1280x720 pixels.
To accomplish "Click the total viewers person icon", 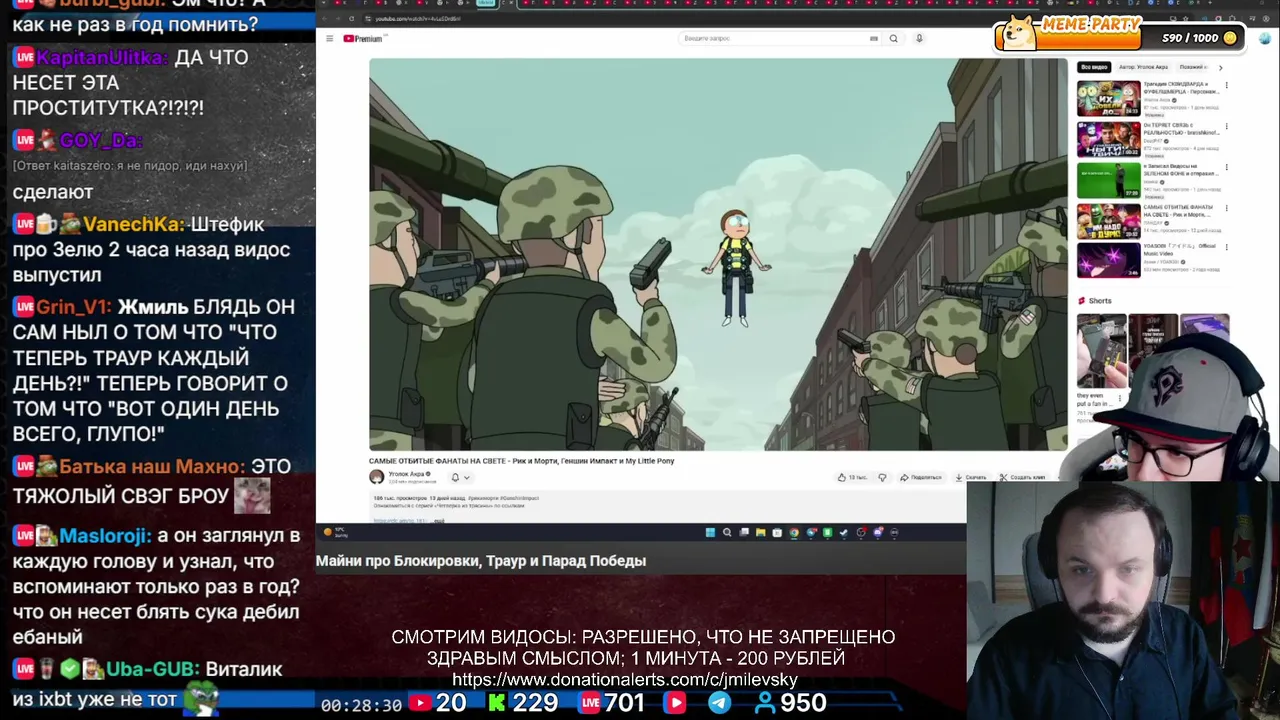I will pos(765,703).
